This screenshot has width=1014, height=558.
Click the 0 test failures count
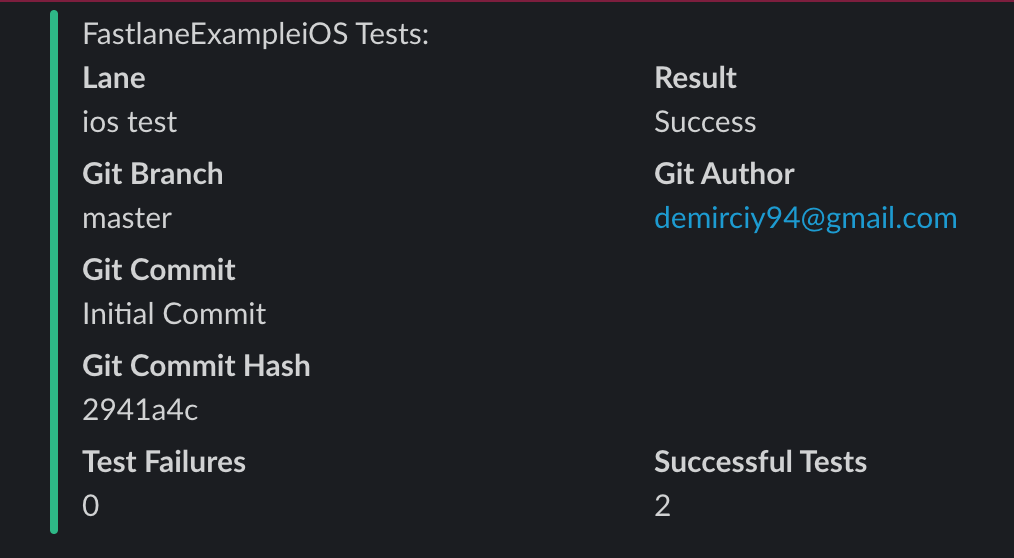(x=91, y=506)
